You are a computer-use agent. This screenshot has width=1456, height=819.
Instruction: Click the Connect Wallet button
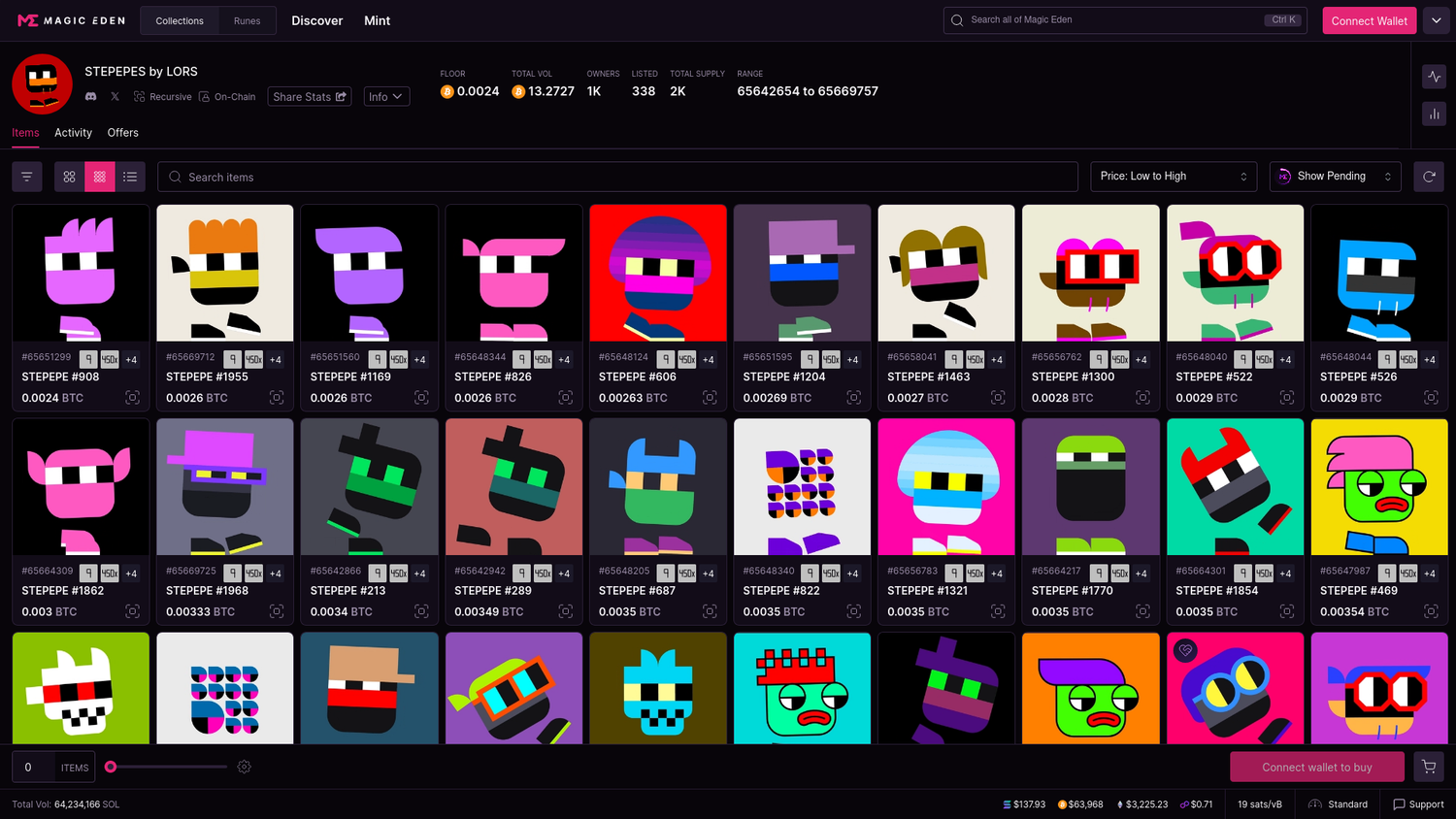pyautogui.click(x=1370, y=20)
